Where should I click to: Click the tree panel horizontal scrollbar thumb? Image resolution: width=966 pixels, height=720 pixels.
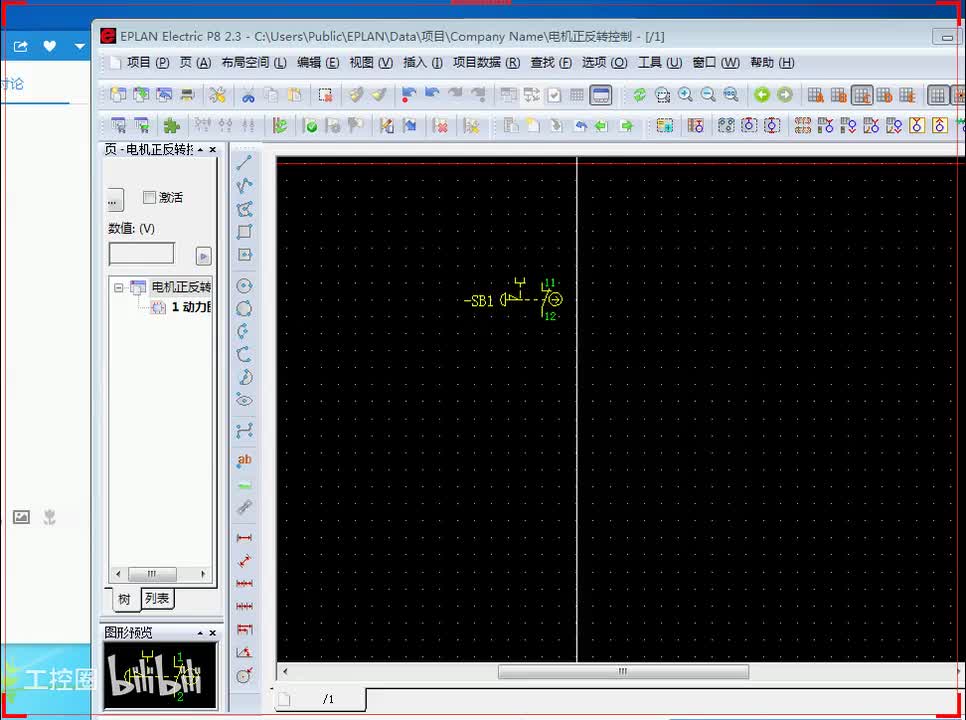[152, 574]
